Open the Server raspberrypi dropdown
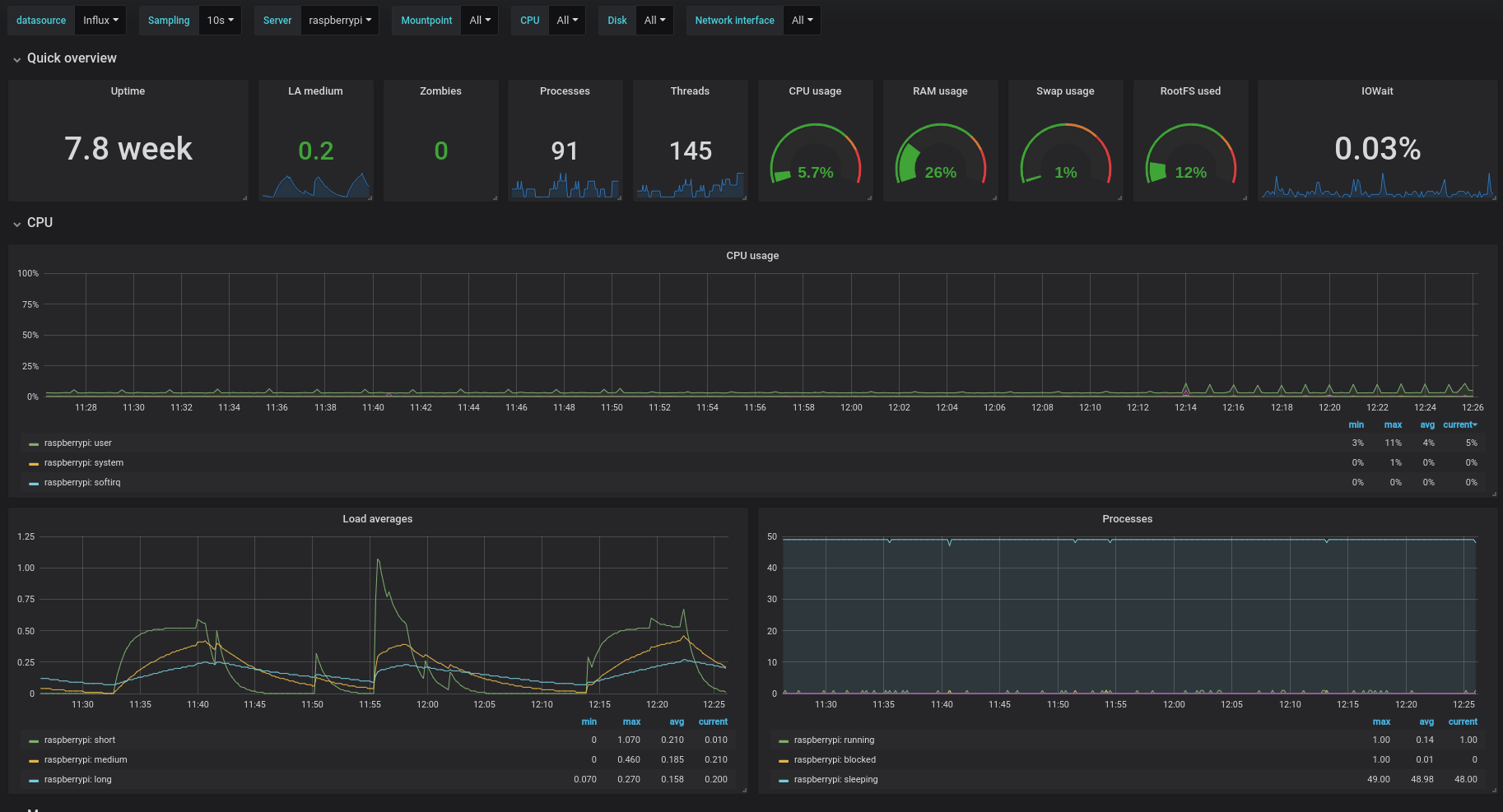 click(x=339, y=21)
